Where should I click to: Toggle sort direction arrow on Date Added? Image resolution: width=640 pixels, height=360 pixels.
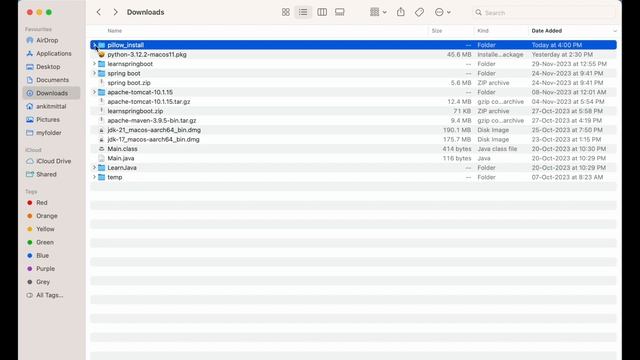point(615,31)
